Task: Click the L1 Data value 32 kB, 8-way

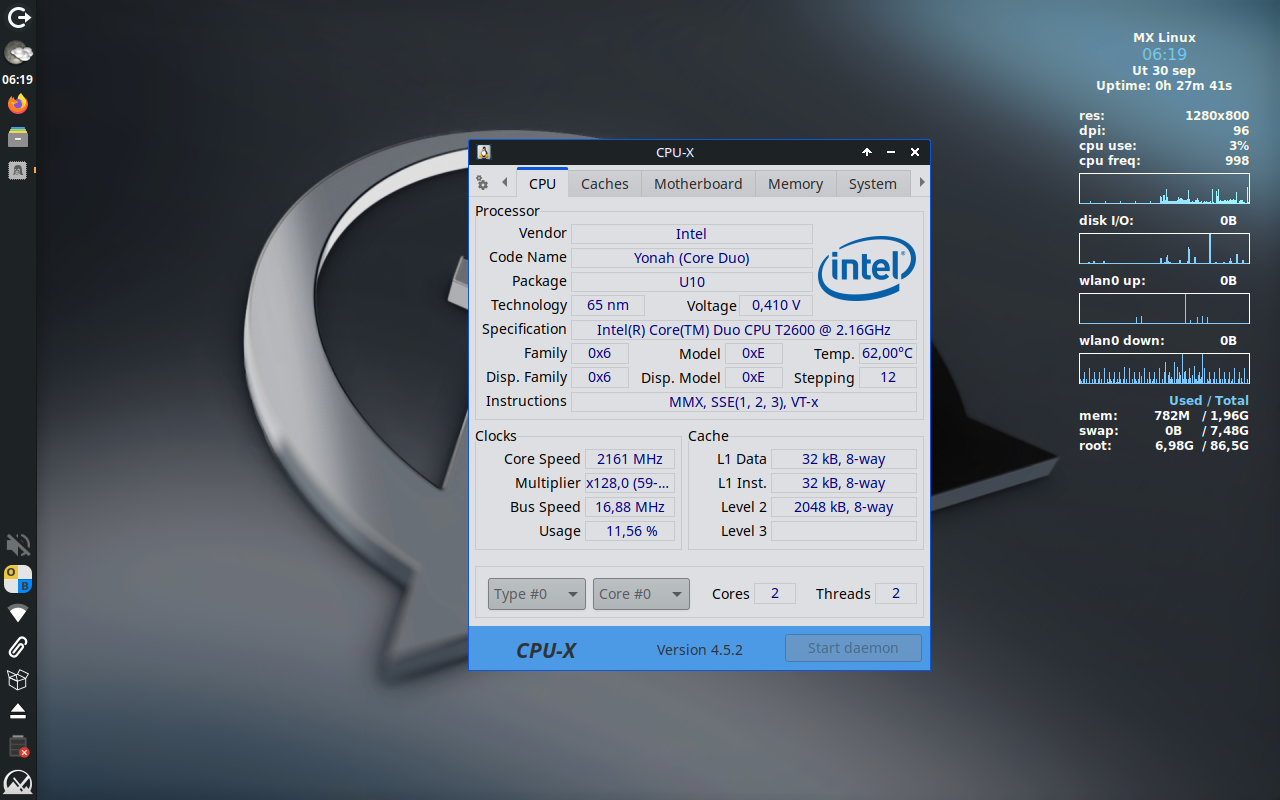Action: tap(844, 459)
